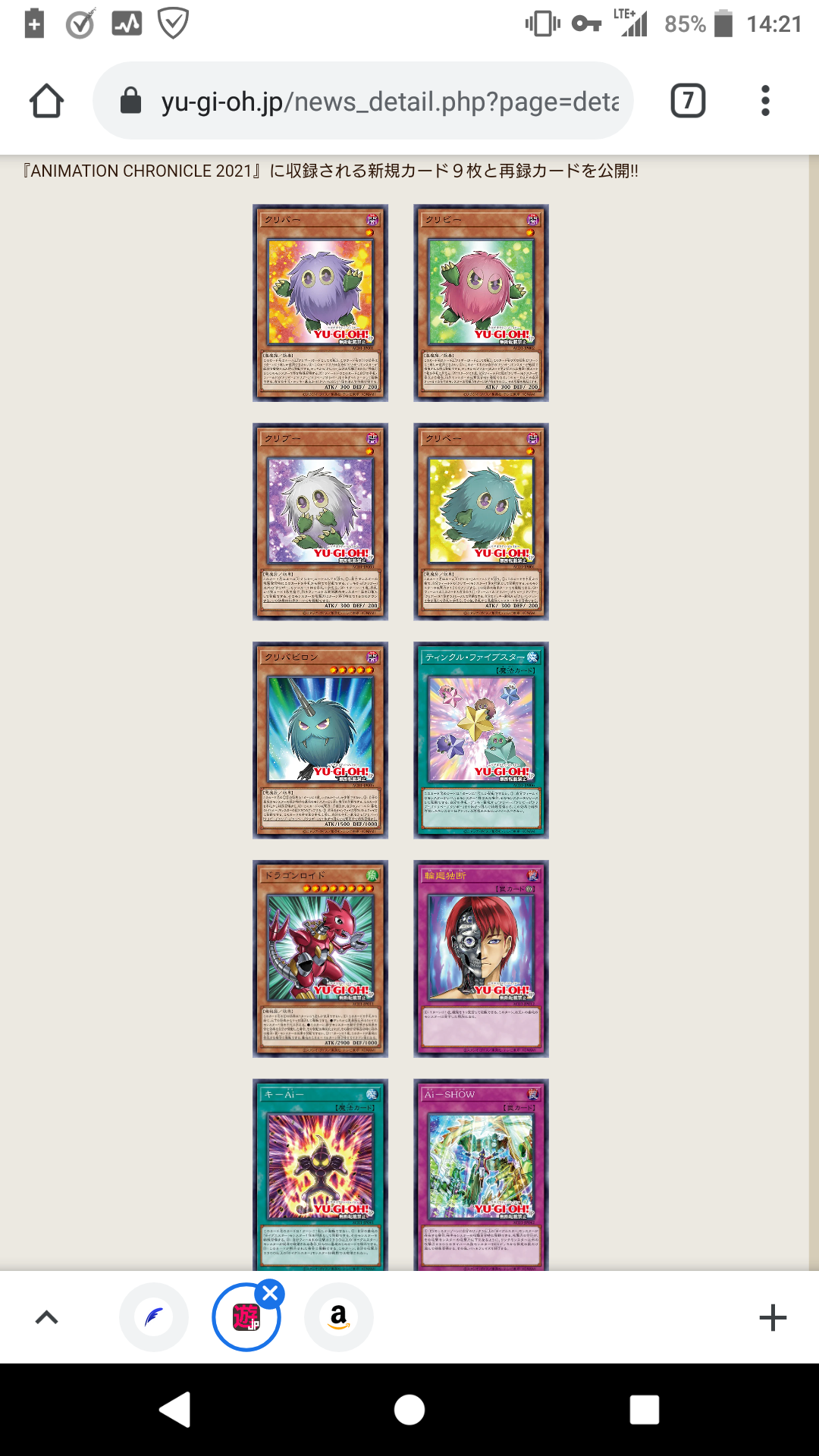819x1456 pixels.
Task: Close the active Yu-Gi-Oh tab with X
Action: (270, 1293)
